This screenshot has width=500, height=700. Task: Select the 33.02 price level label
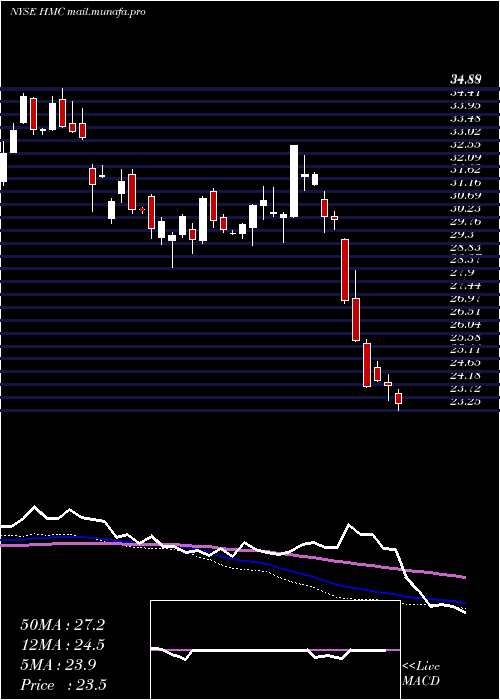(x=466, y=131)
